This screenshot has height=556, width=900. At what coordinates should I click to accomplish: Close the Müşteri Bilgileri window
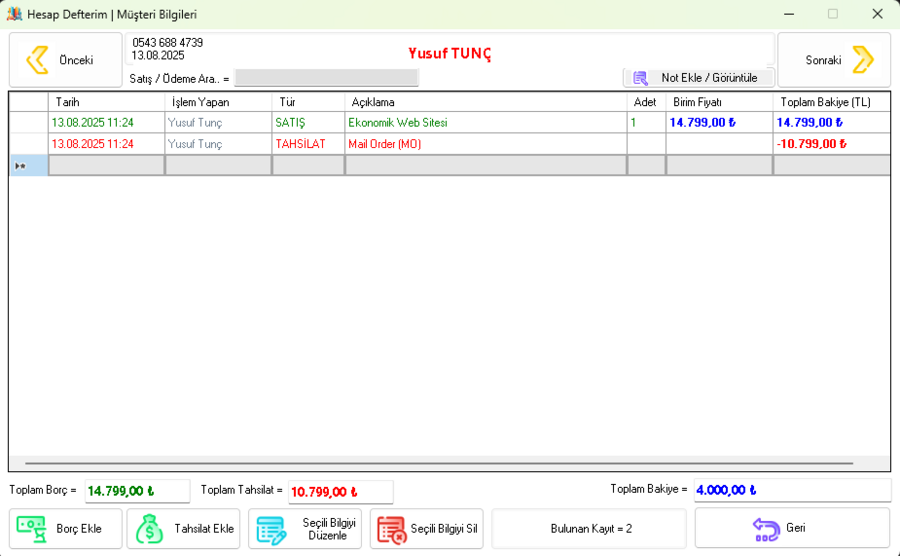pyautogui.click(x=877, y=14)
